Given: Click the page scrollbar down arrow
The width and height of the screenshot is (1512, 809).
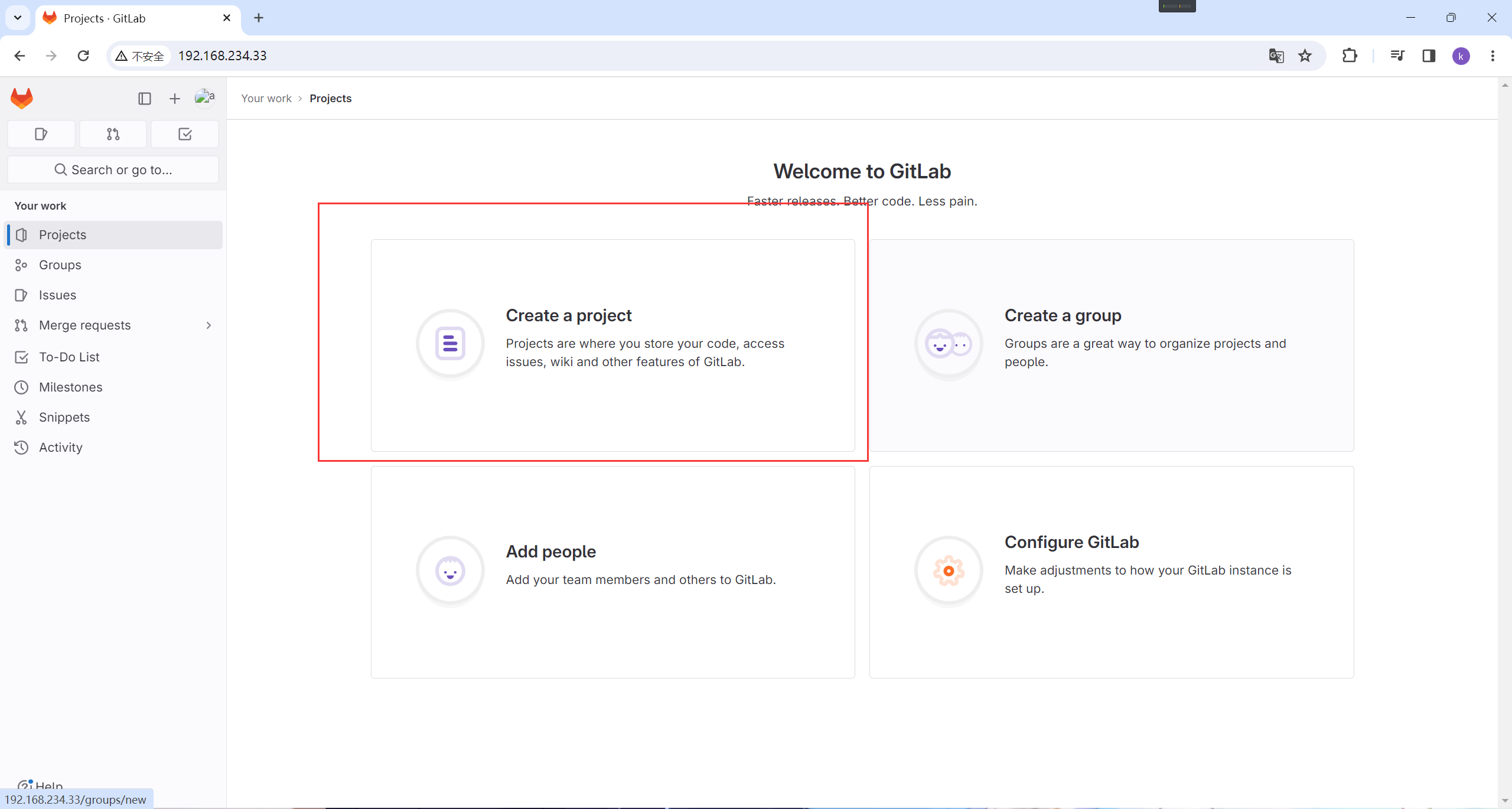Looking at the screenshot, I should 1505,801.
